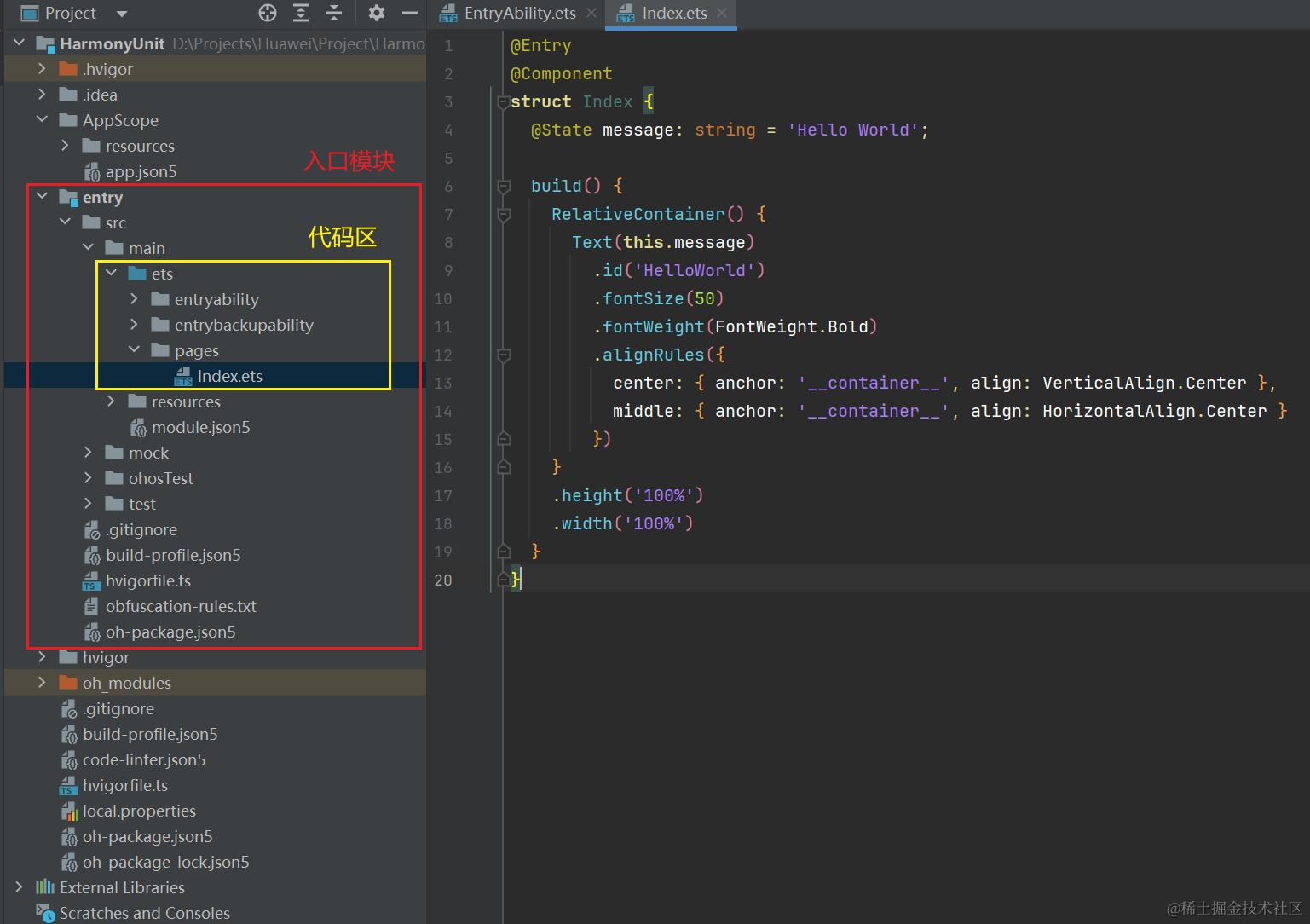Click line number 20 in gutter

tap(443, 580)
